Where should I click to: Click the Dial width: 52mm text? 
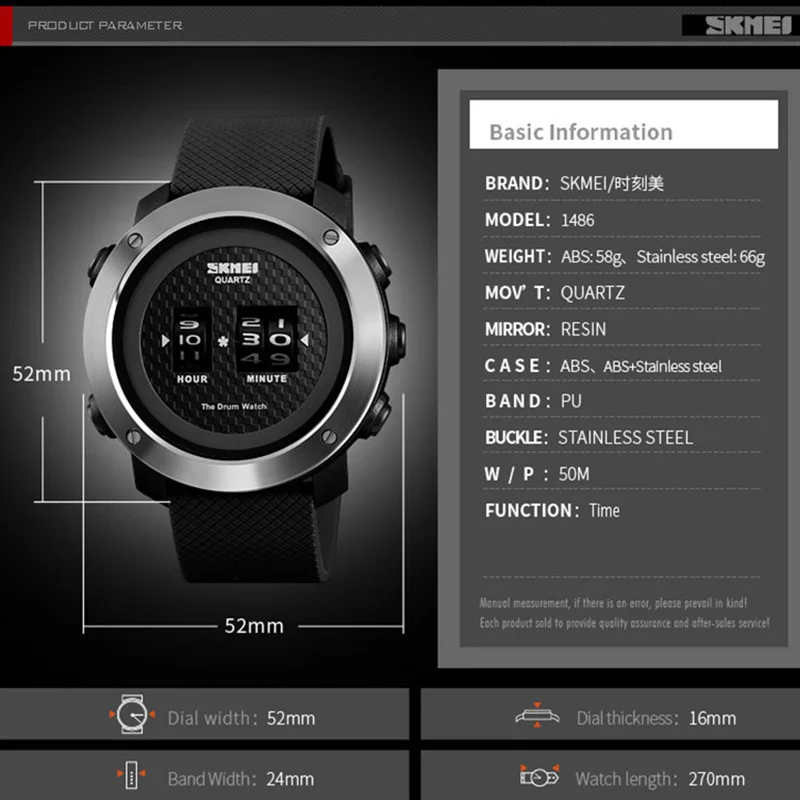241,718
